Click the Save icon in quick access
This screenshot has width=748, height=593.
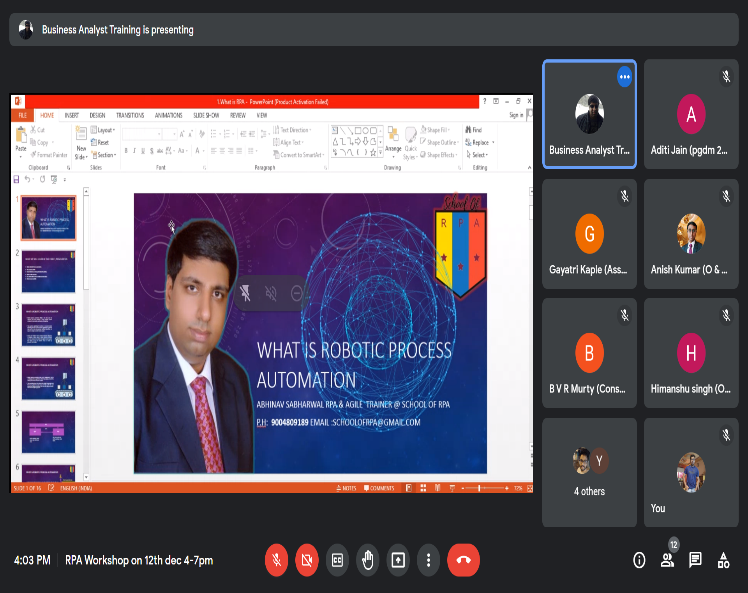tap(17, 179)
